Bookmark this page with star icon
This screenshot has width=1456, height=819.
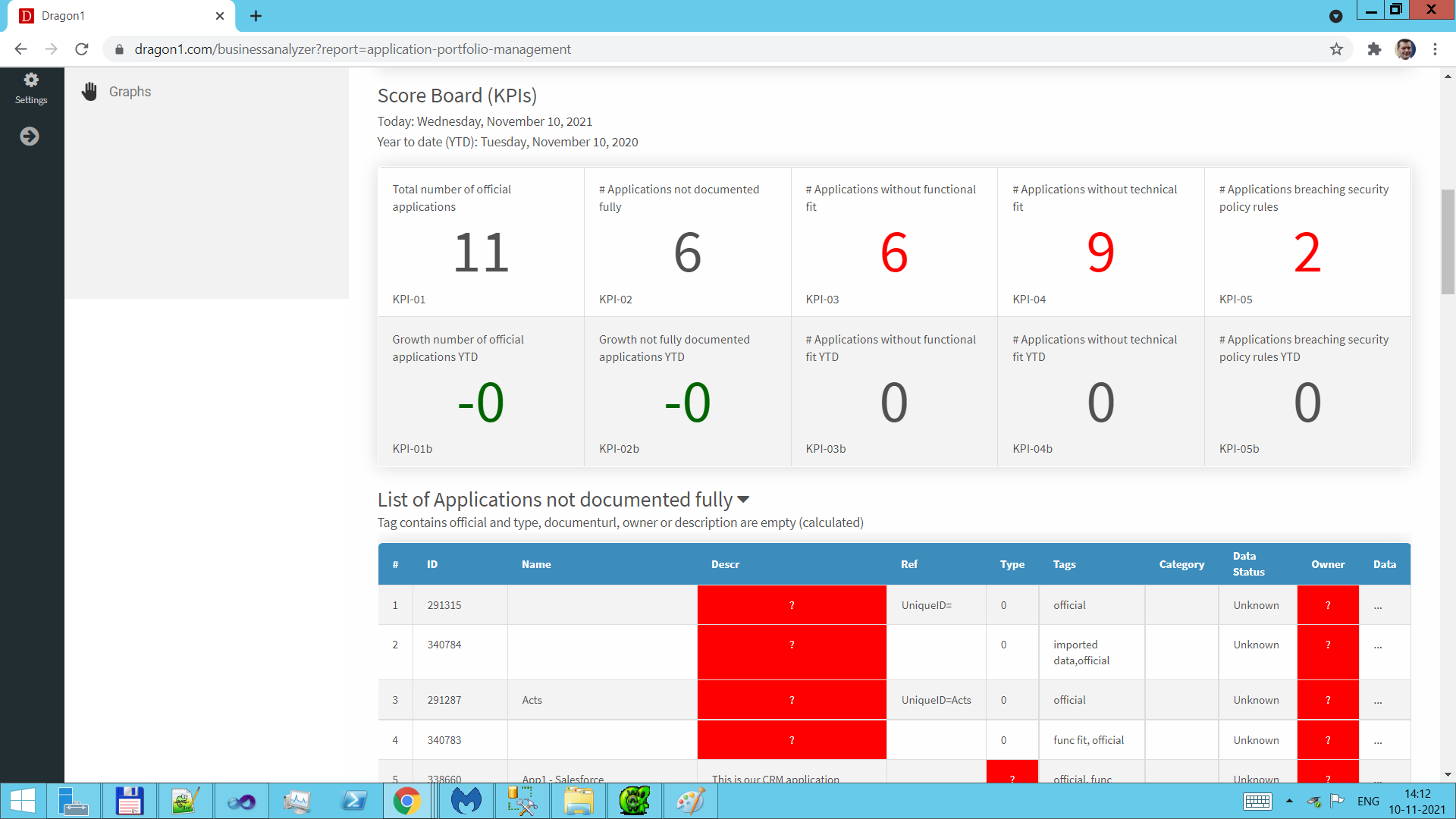tap(1336, 49)
